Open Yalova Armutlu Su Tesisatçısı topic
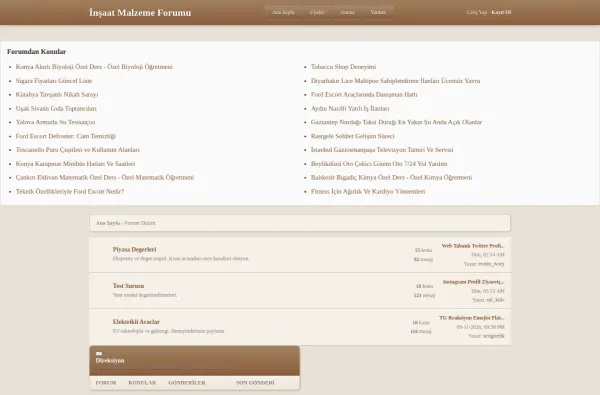This screenshot has height=395, width=600. (x=55, y=122)
